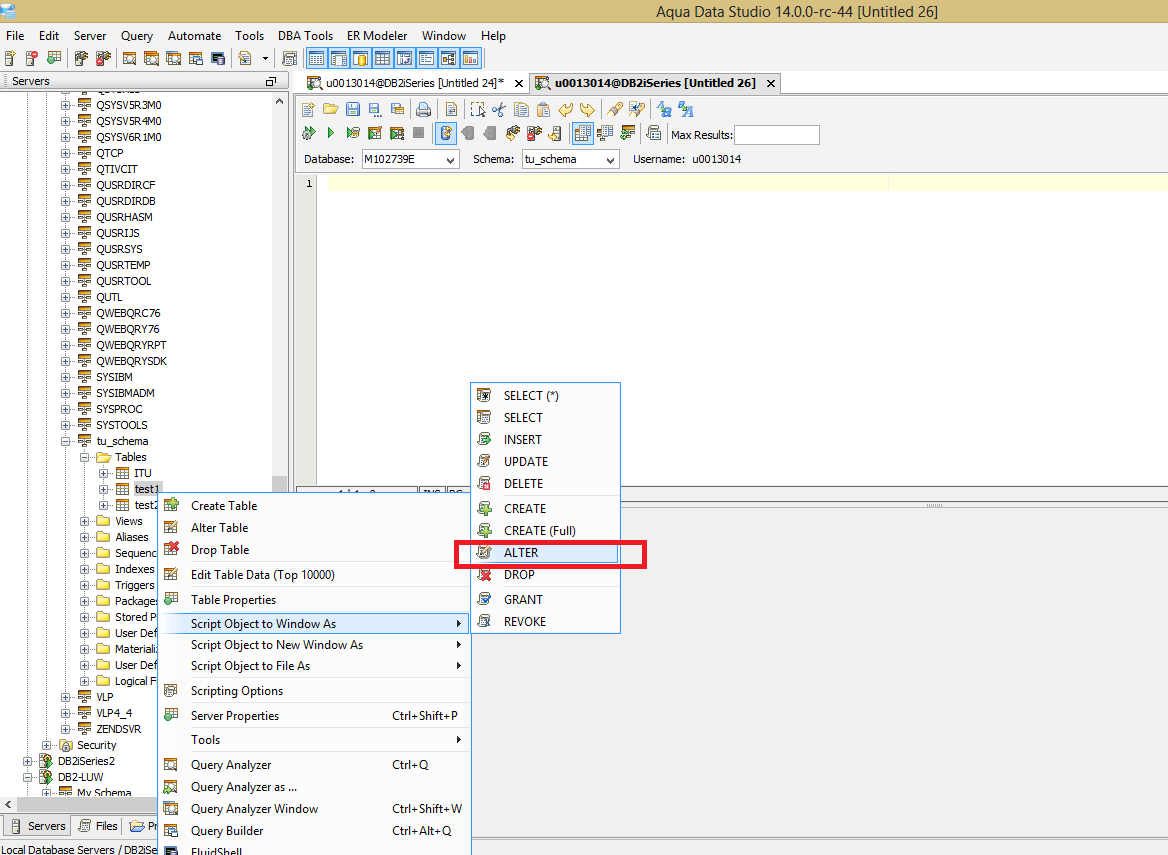1168x855 pixels.
Task: Click the Scripting Options toolbar icon before view buttons
Action: [290, 58]
